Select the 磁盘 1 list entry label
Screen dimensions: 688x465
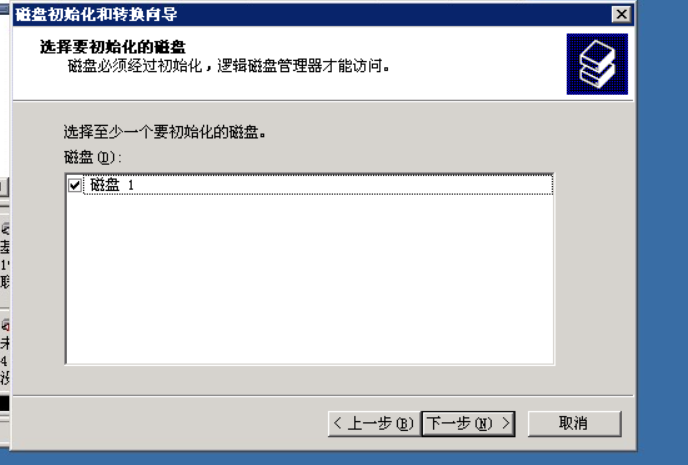tap(111, 185)
